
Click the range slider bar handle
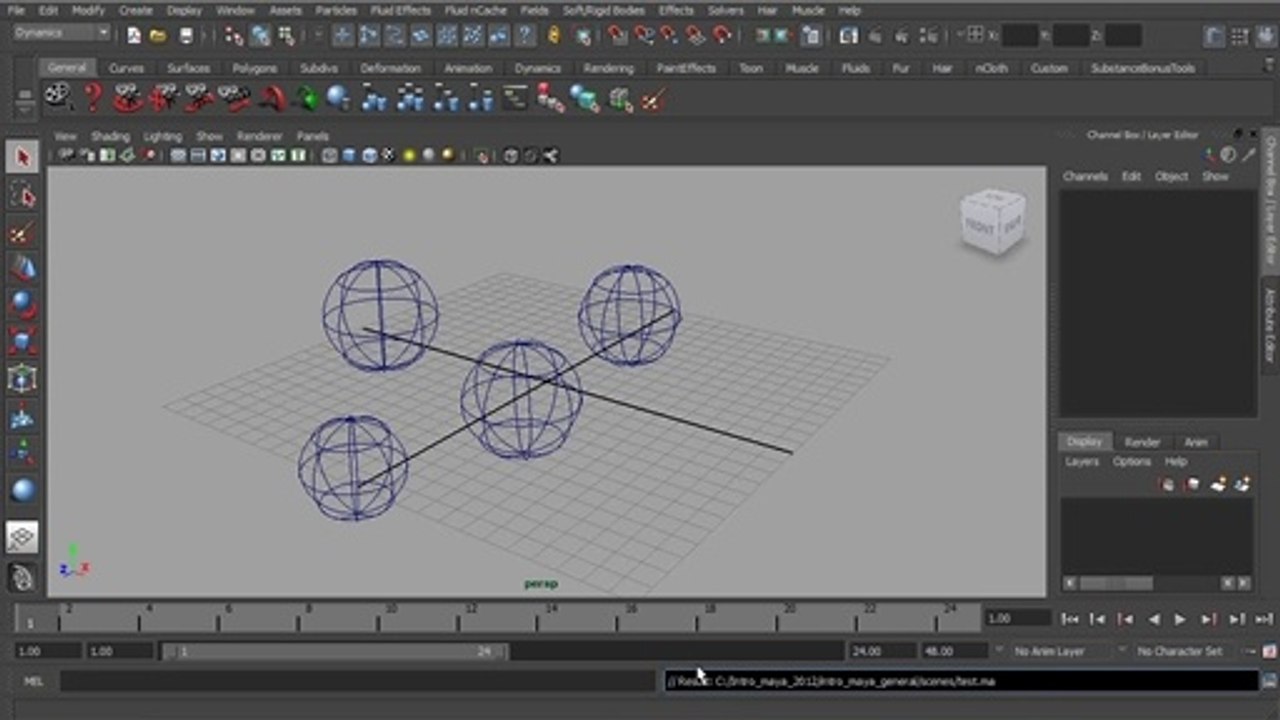coord(335,651)
